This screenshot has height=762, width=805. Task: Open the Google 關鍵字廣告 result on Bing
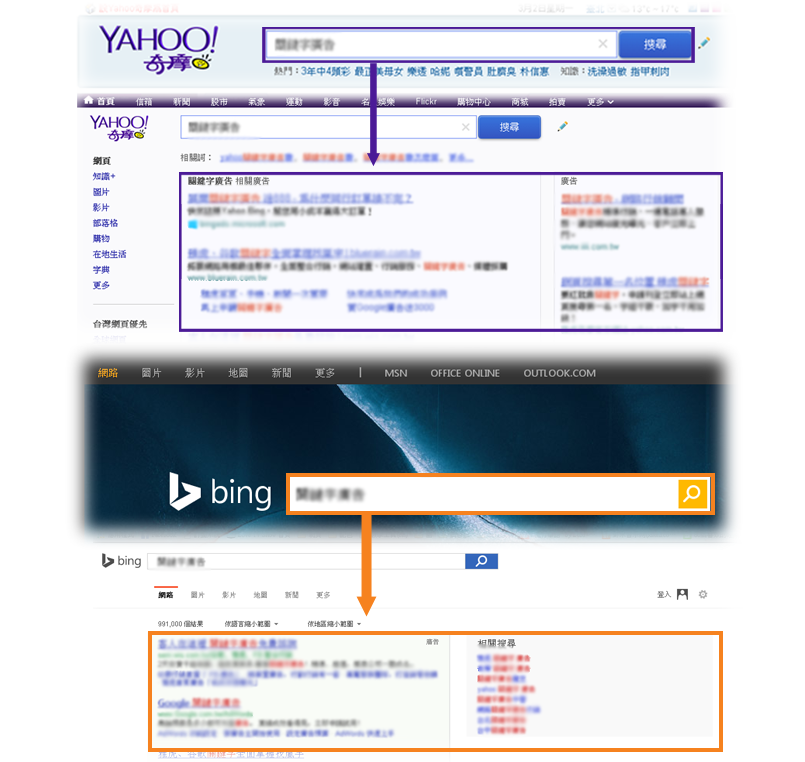(199, 702)
